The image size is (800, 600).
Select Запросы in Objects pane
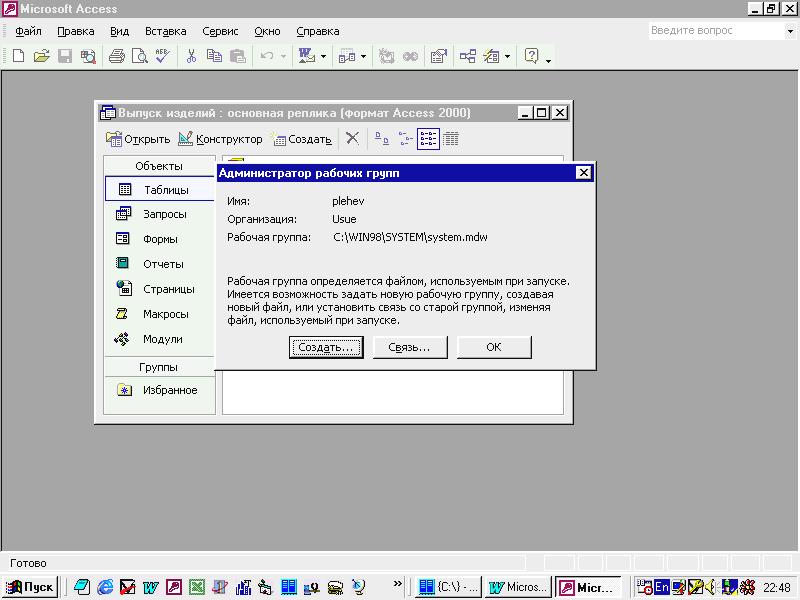tap(160, 214)
